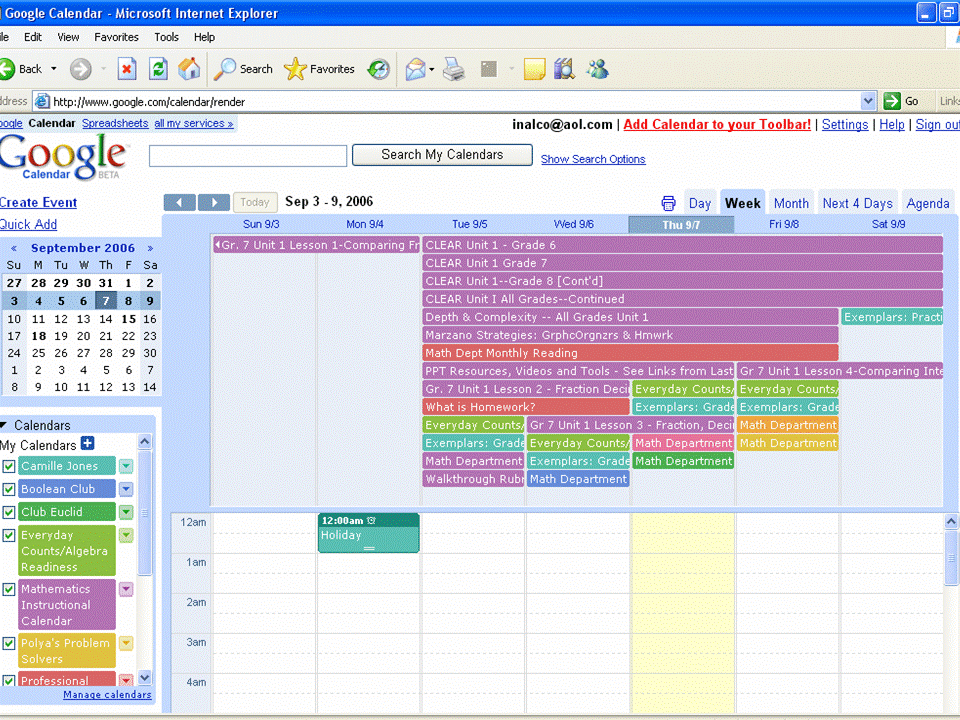Open Camille Jones calendar options dropdown
Image resolution: width=960 pixels, height=720 pixels.
click(x=126, y=466)
